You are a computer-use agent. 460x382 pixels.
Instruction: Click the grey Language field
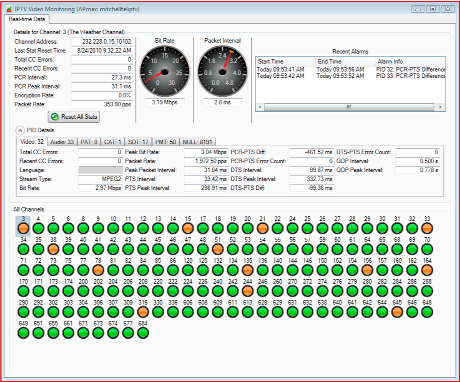tap(100, 170)
